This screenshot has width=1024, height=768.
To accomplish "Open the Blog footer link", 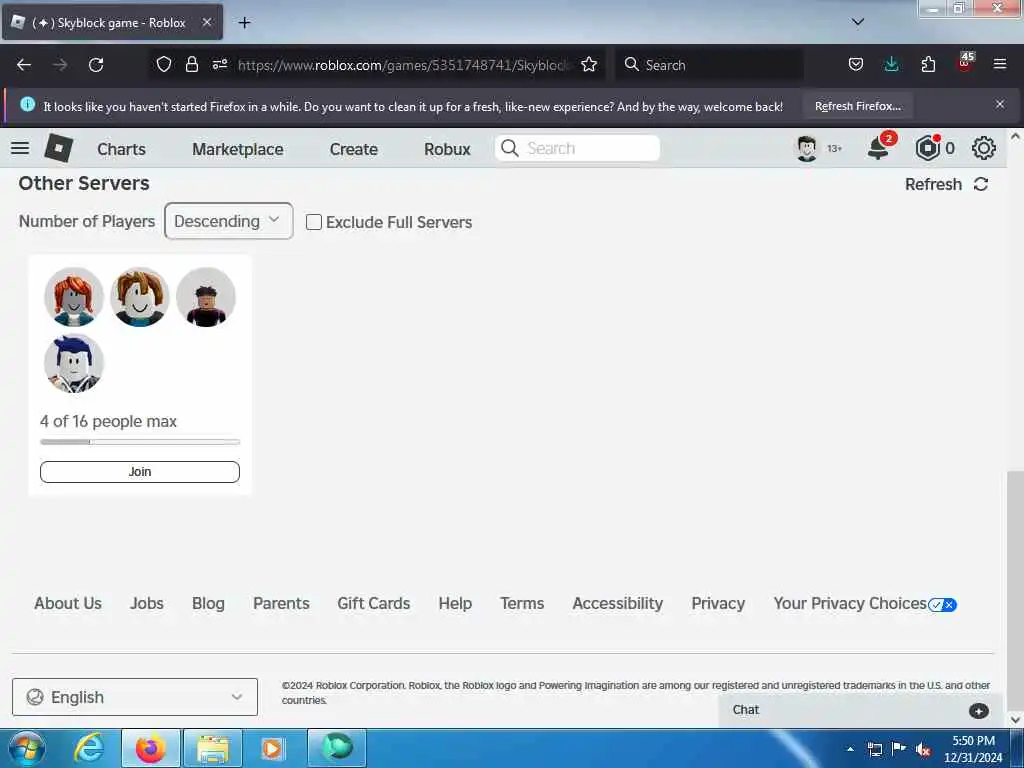I will (x=208, y=603).
